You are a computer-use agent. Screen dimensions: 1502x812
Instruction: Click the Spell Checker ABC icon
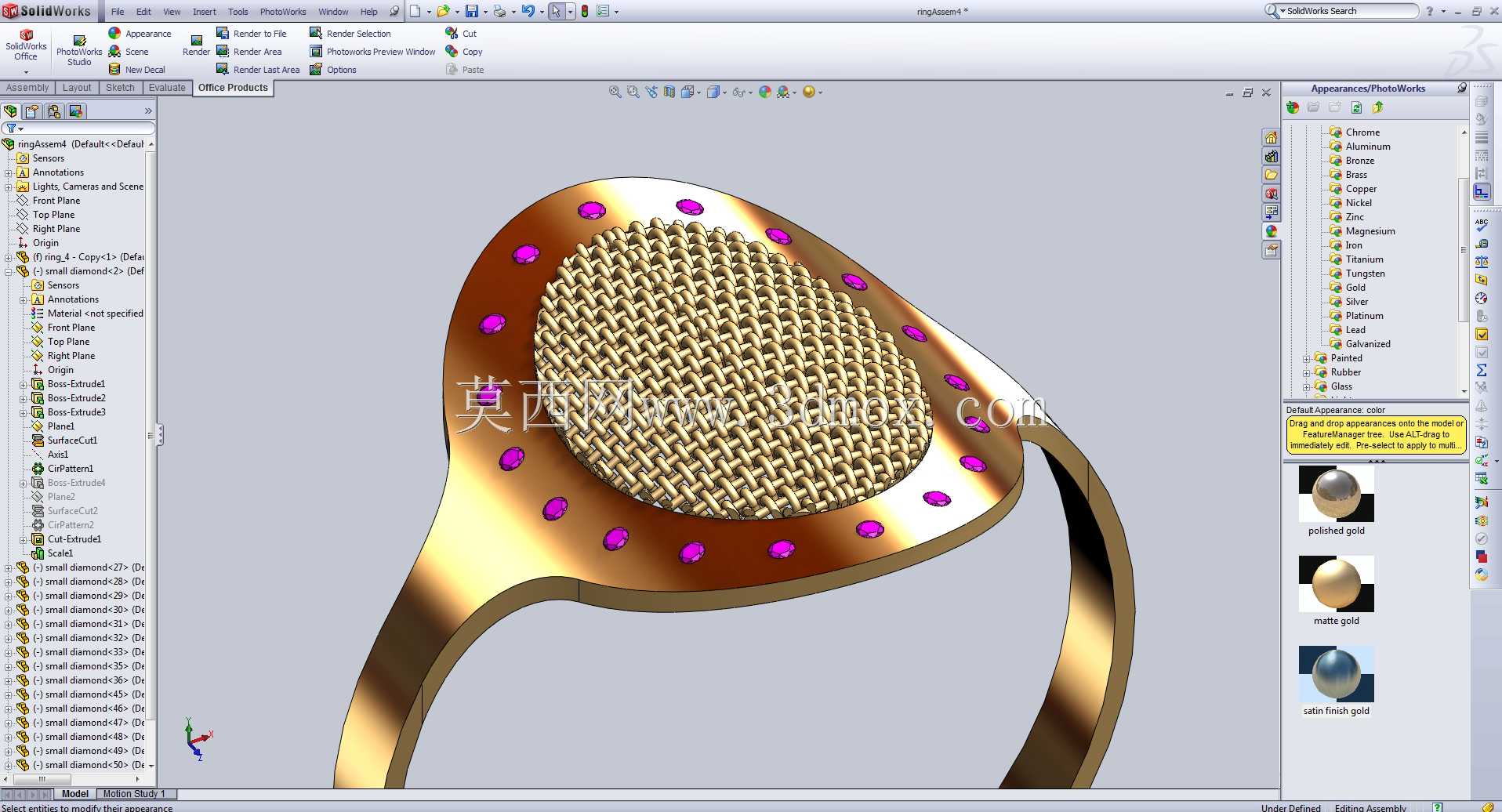tap(1482, 225)
